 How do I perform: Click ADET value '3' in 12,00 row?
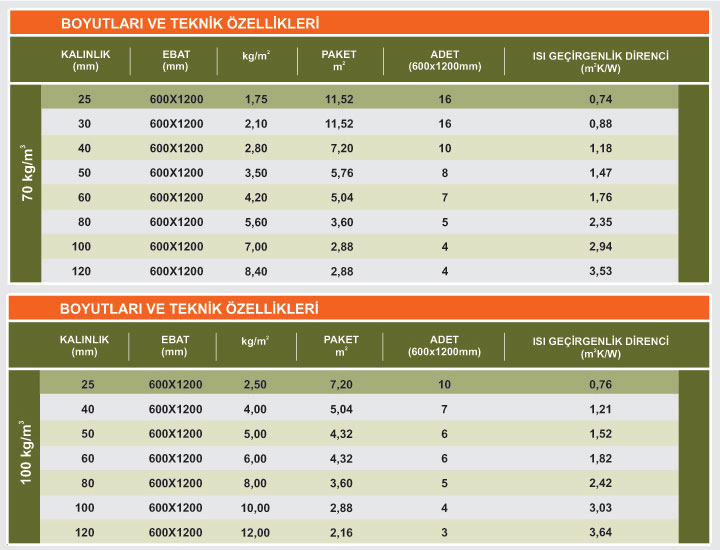(x=444, y=533)
